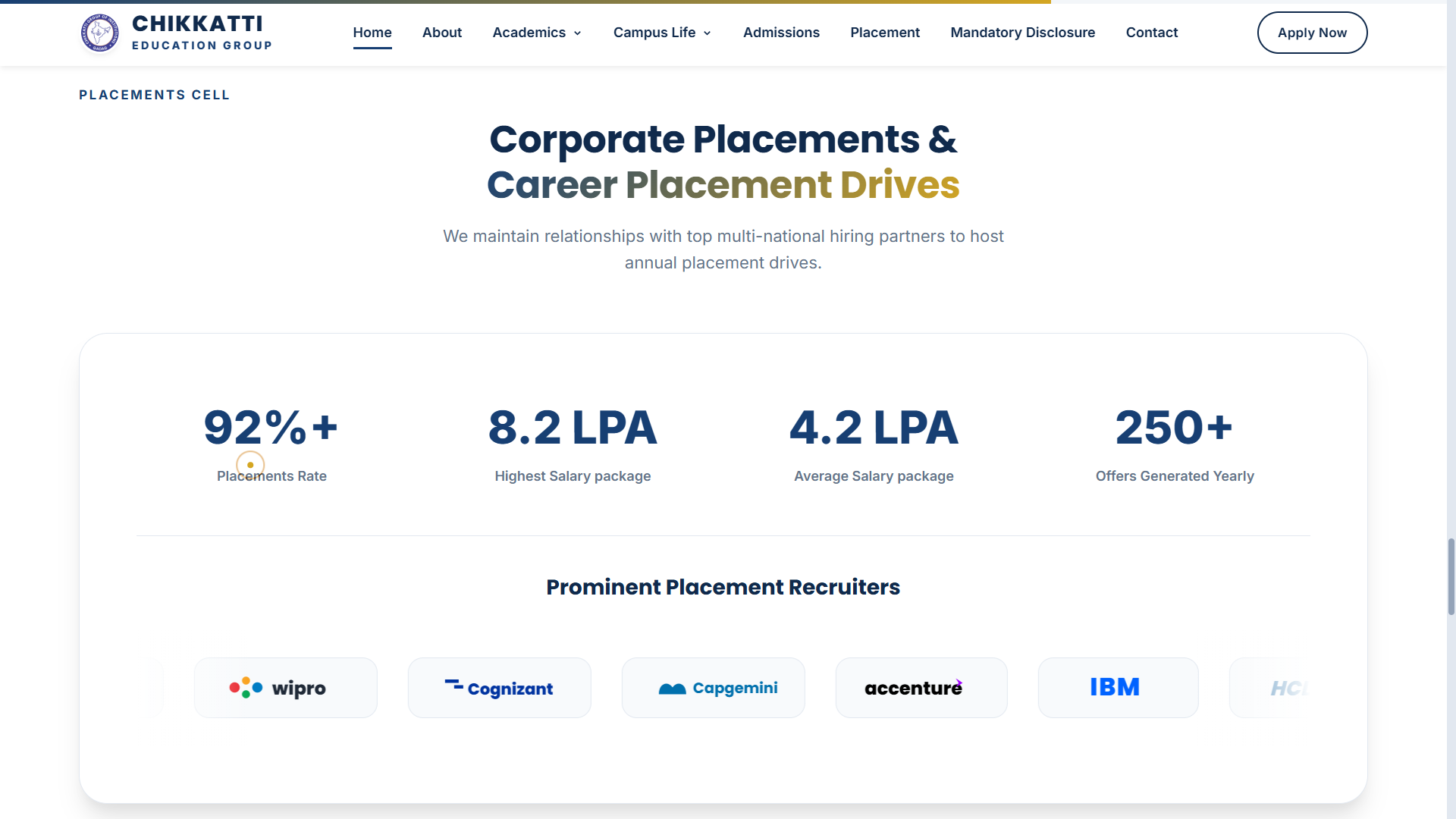
Task: Click the 'Average Salary package' label
Action: [874, 476]
